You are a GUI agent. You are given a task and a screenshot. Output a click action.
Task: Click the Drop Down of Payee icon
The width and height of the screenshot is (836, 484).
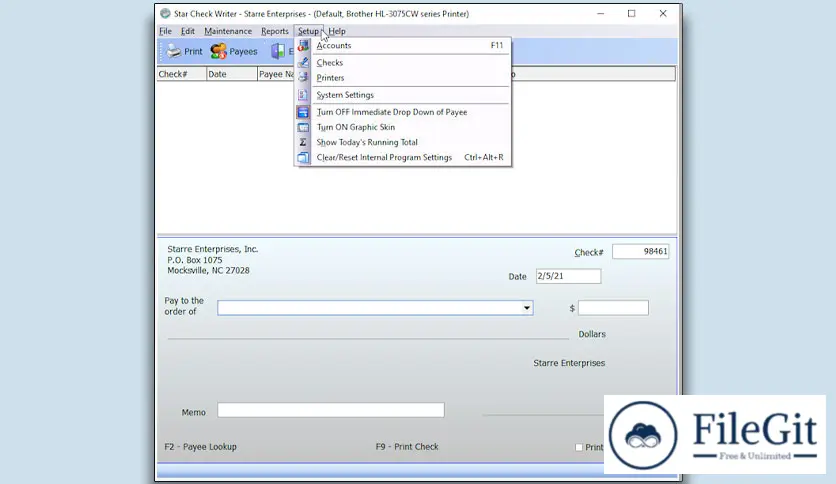[x=303, y=112]
